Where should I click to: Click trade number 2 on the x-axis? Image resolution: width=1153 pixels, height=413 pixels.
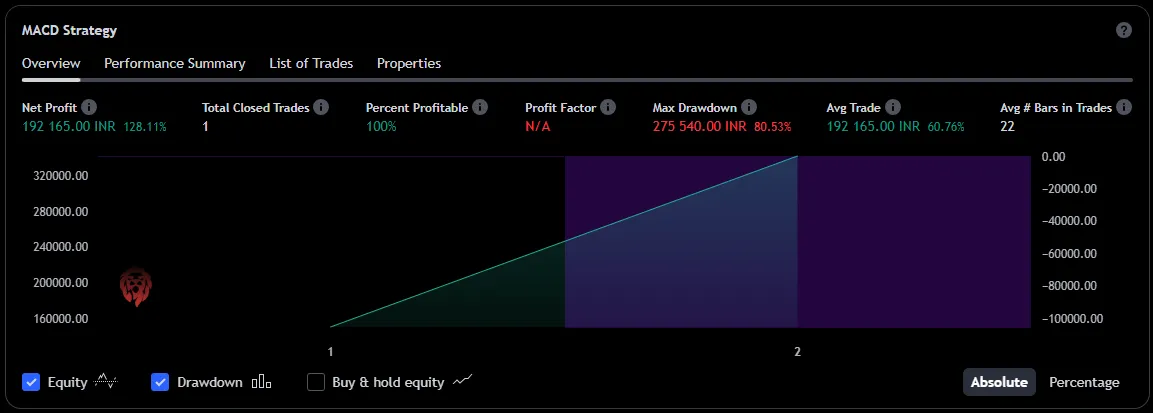pyautogui.click(x=797, y=351)
